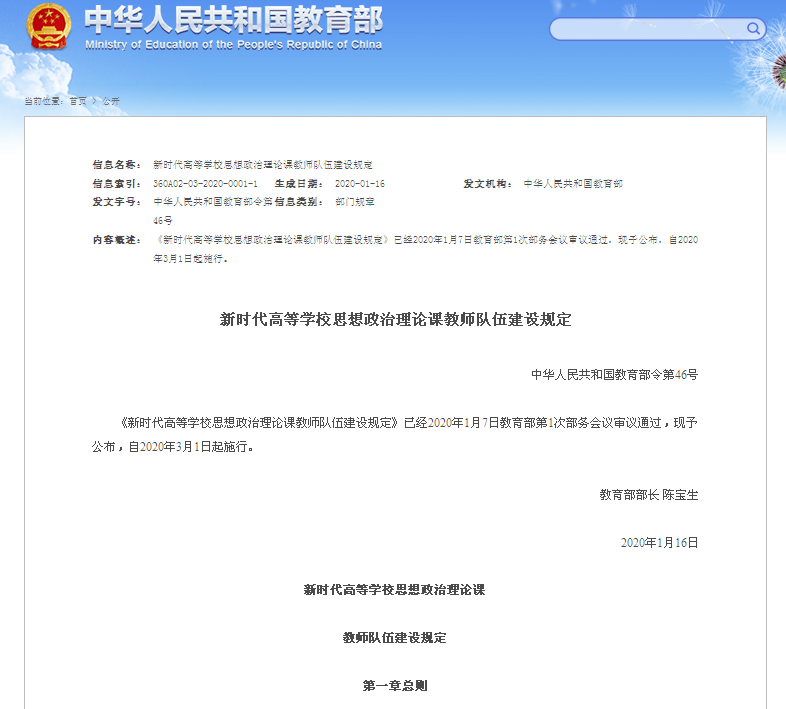Click the national emblem logo

[46, 27]
